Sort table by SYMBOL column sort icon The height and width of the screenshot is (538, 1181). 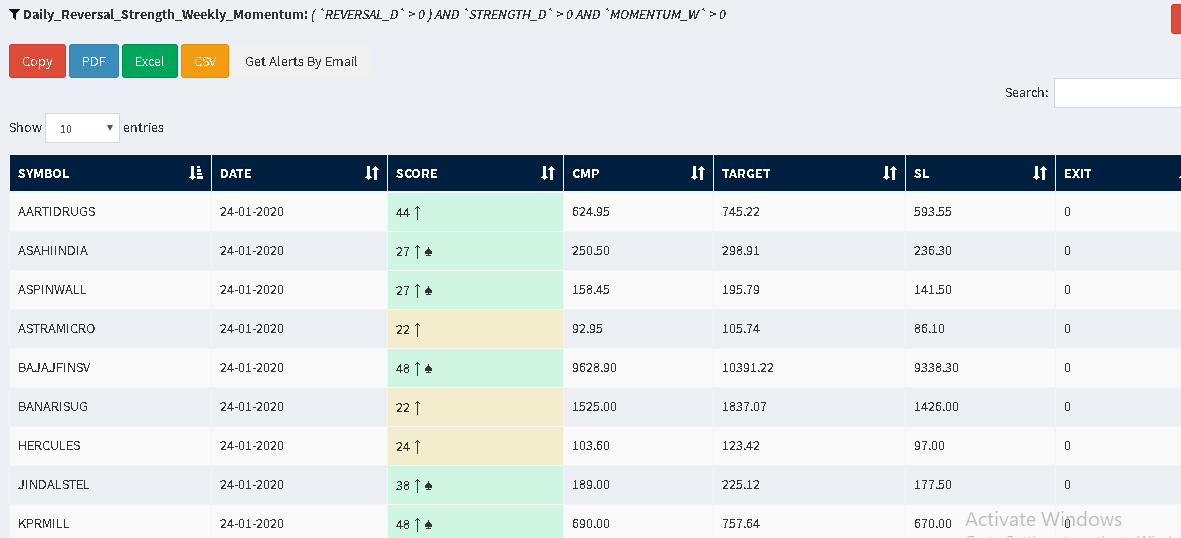coord(196,173)
